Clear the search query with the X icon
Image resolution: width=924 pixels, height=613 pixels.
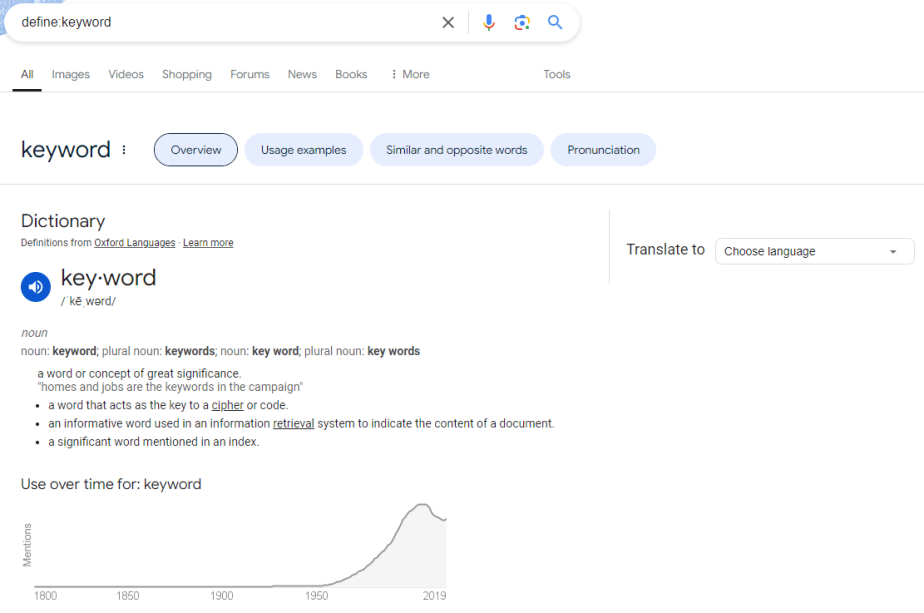448,21
